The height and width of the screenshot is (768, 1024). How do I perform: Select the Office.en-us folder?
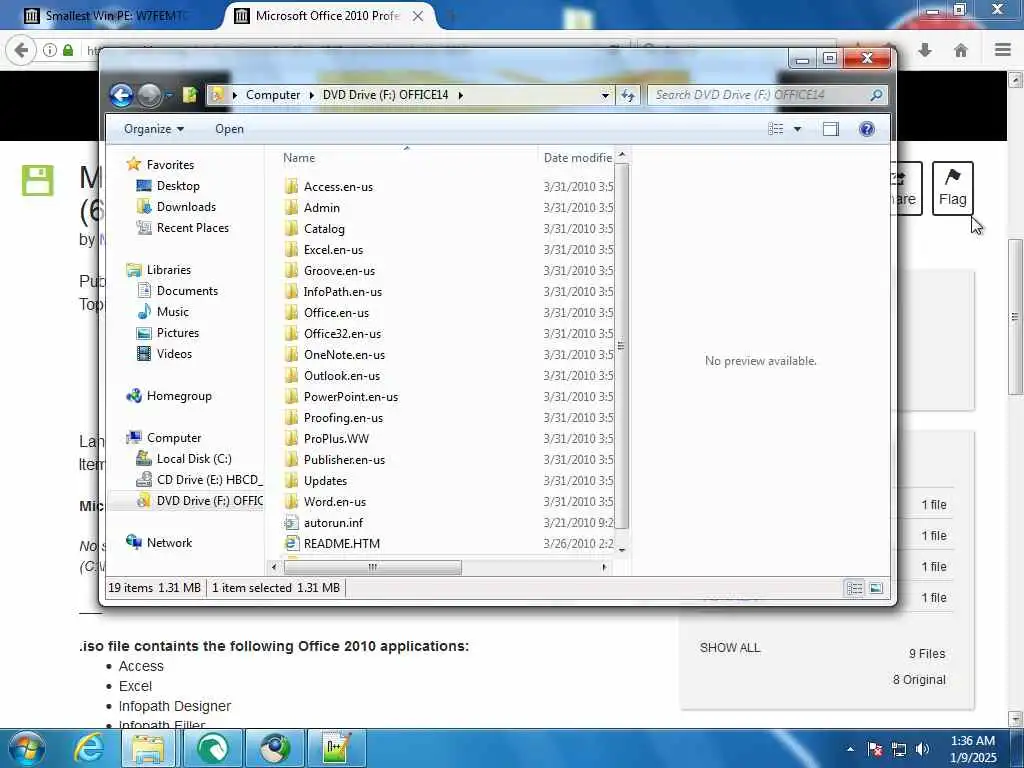click(336, 313)
